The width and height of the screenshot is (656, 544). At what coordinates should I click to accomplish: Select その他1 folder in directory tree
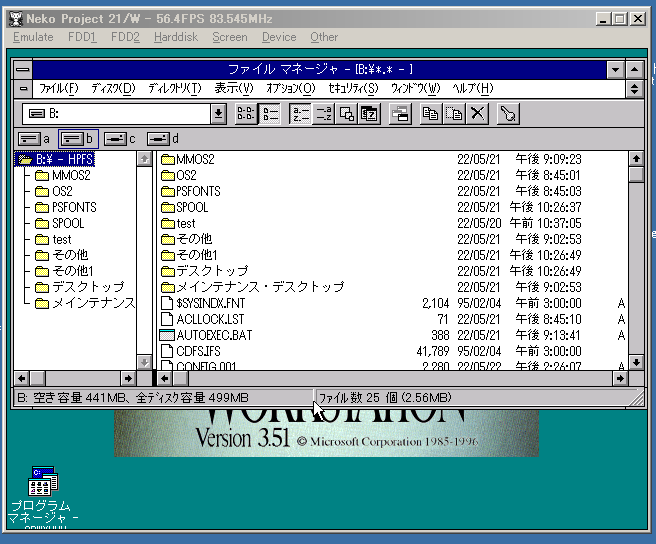[64, 271]
